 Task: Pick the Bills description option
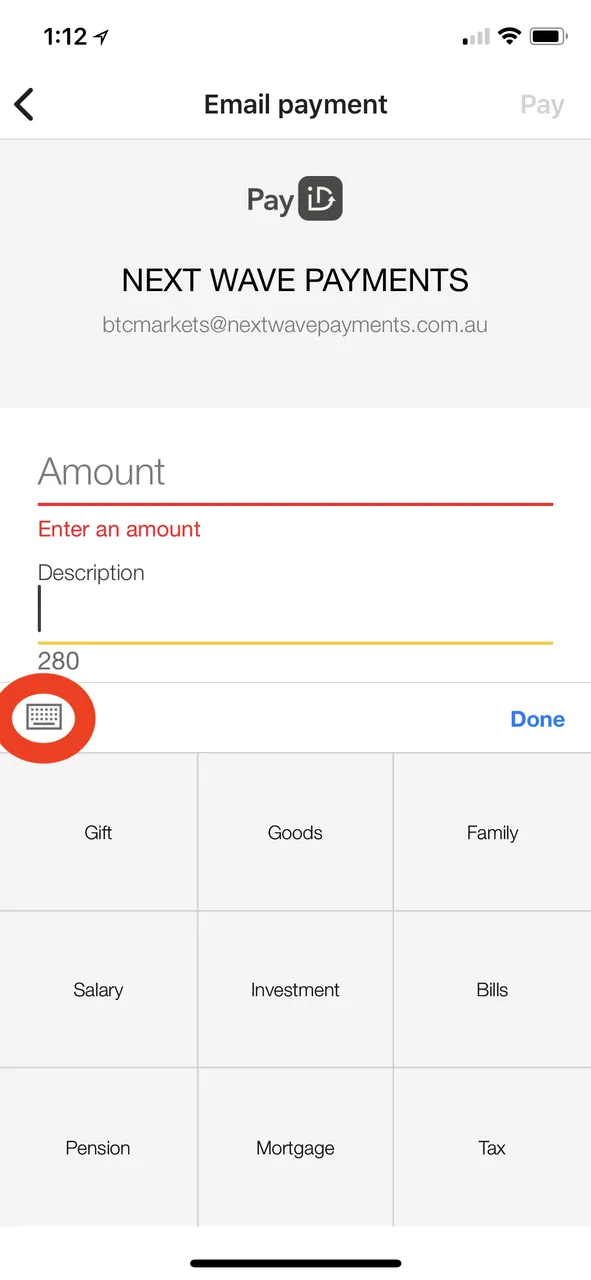click(x=492, y=989)
